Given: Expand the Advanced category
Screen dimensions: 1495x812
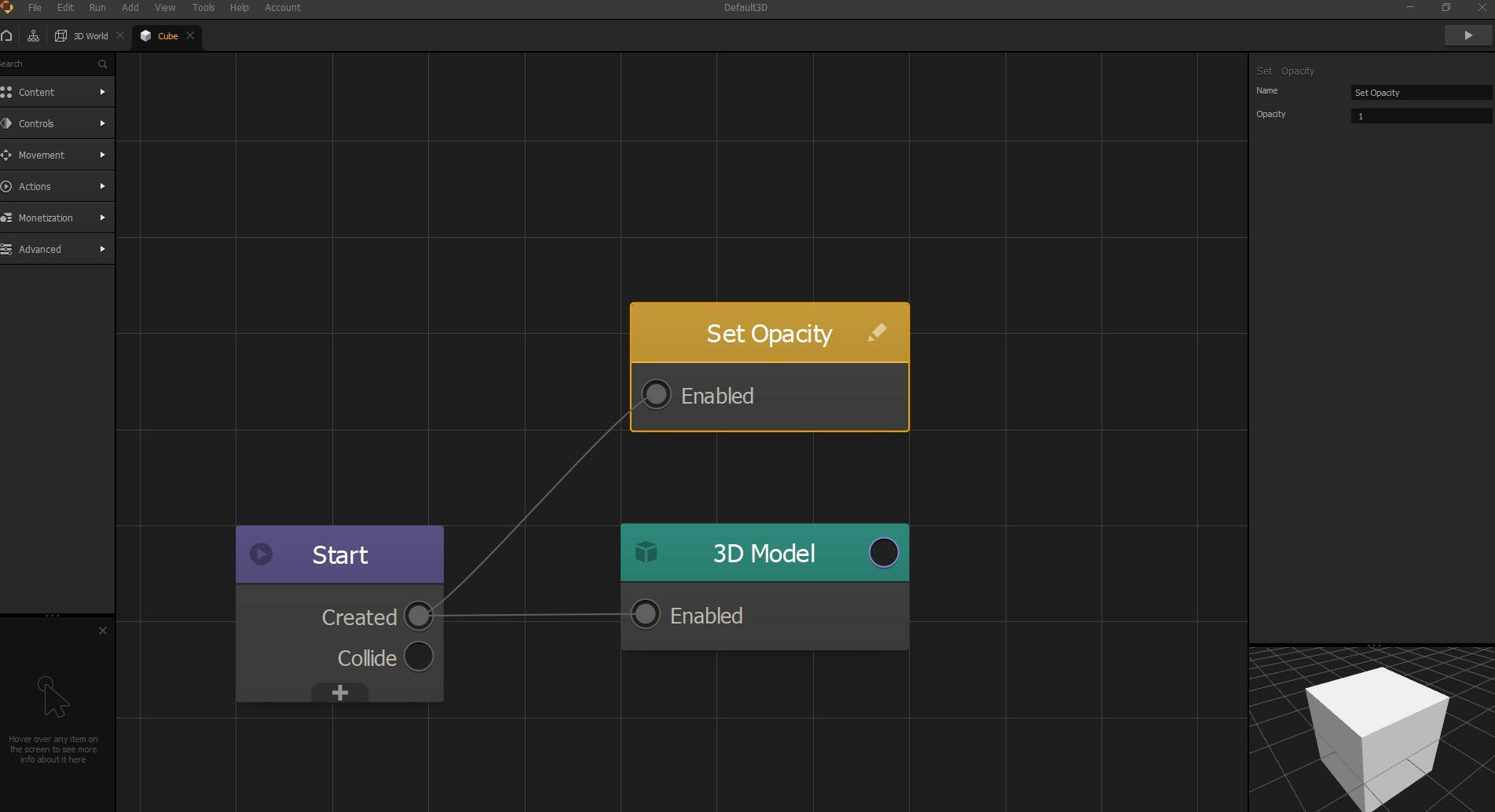Looking at the screenshot, I should [x=102, y=249].
